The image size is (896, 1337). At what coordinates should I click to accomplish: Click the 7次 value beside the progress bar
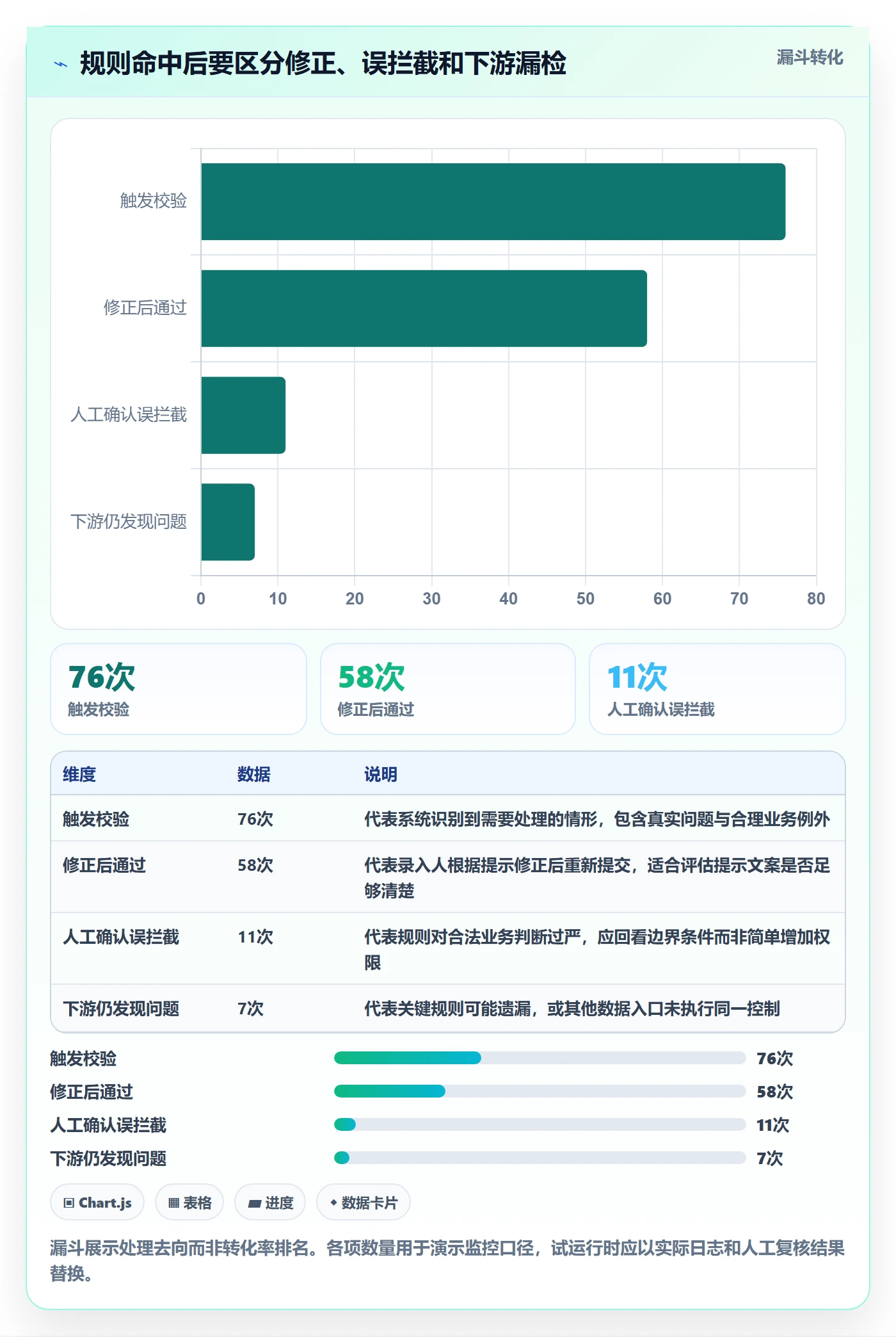tap(770, 1158)
